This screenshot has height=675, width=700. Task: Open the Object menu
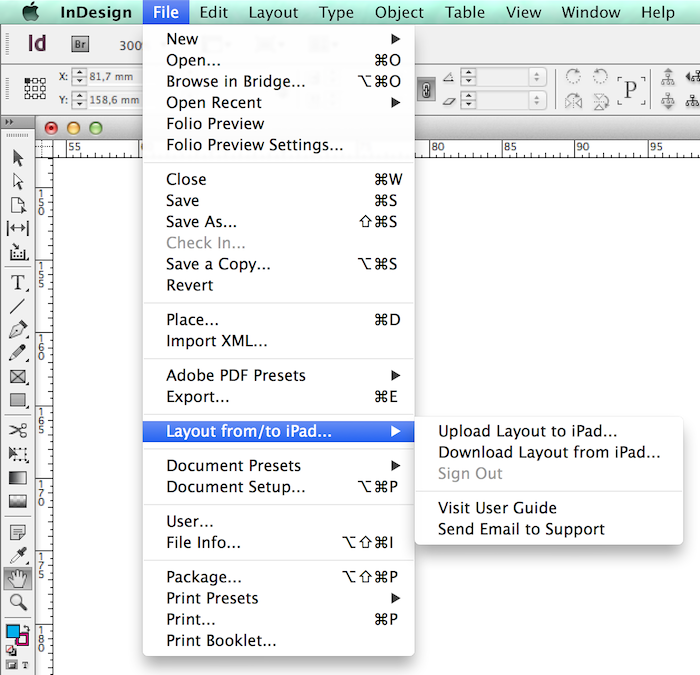pos(399,12)
